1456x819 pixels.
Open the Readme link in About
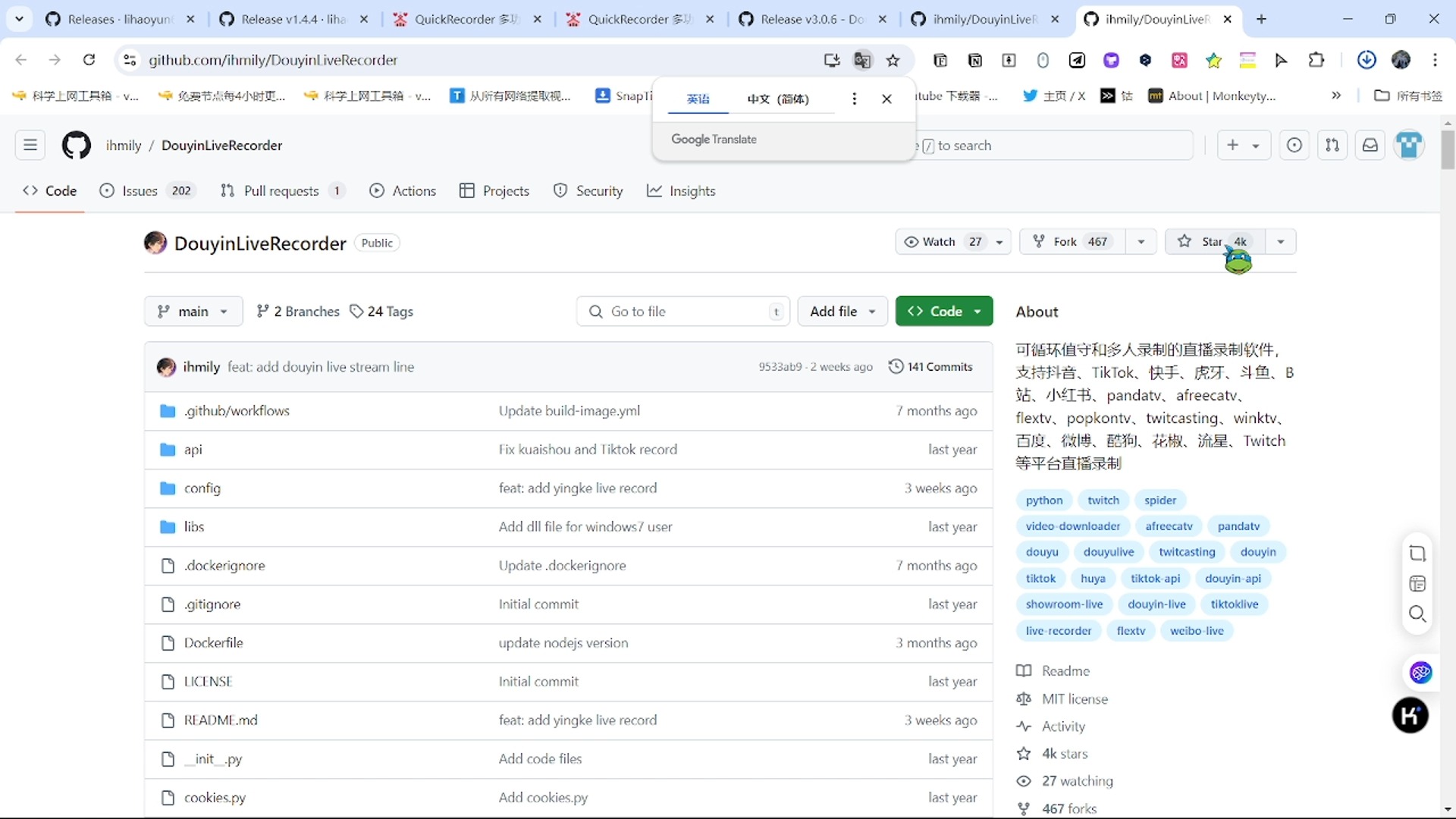pos(1065,671)
